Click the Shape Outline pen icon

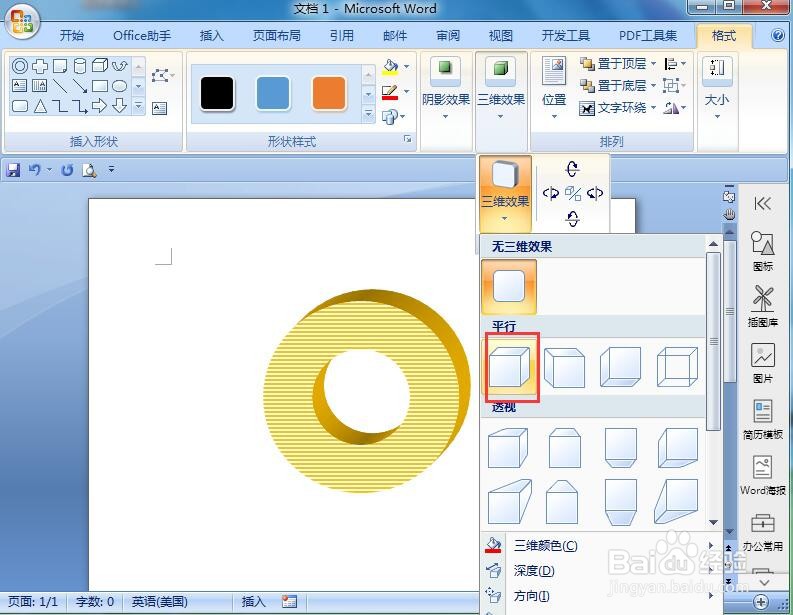tap(389, 93)
